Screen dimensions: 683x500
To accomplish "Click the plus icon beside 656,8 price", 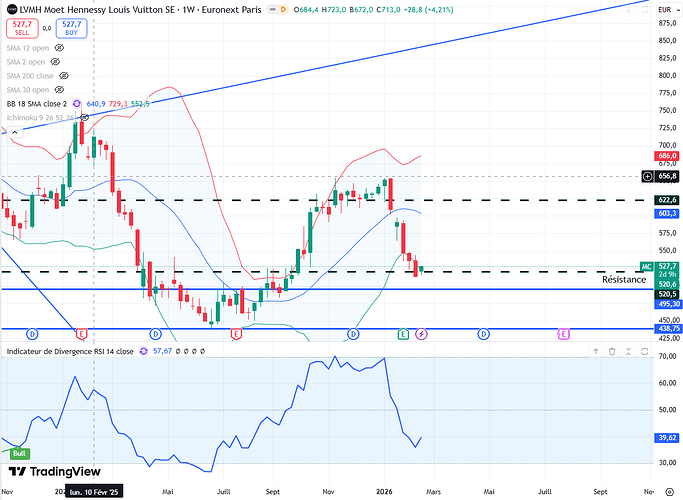I will pos(648,176).
